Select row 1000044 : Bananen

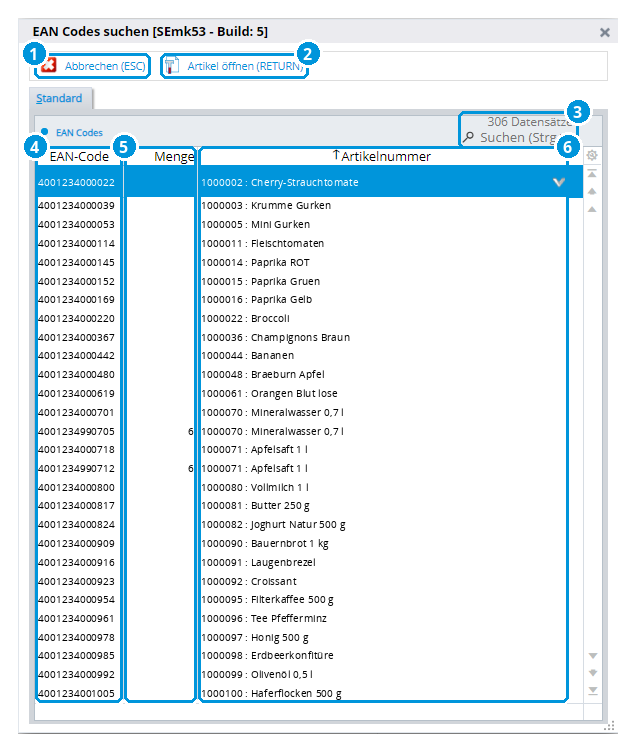click(x=309, y=356)
